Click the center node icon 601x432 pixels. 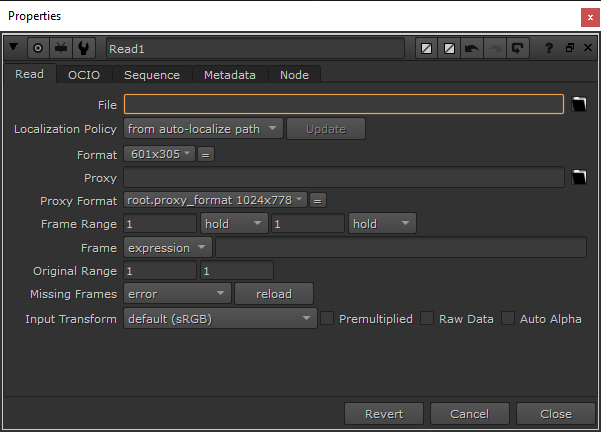[38, 48]
